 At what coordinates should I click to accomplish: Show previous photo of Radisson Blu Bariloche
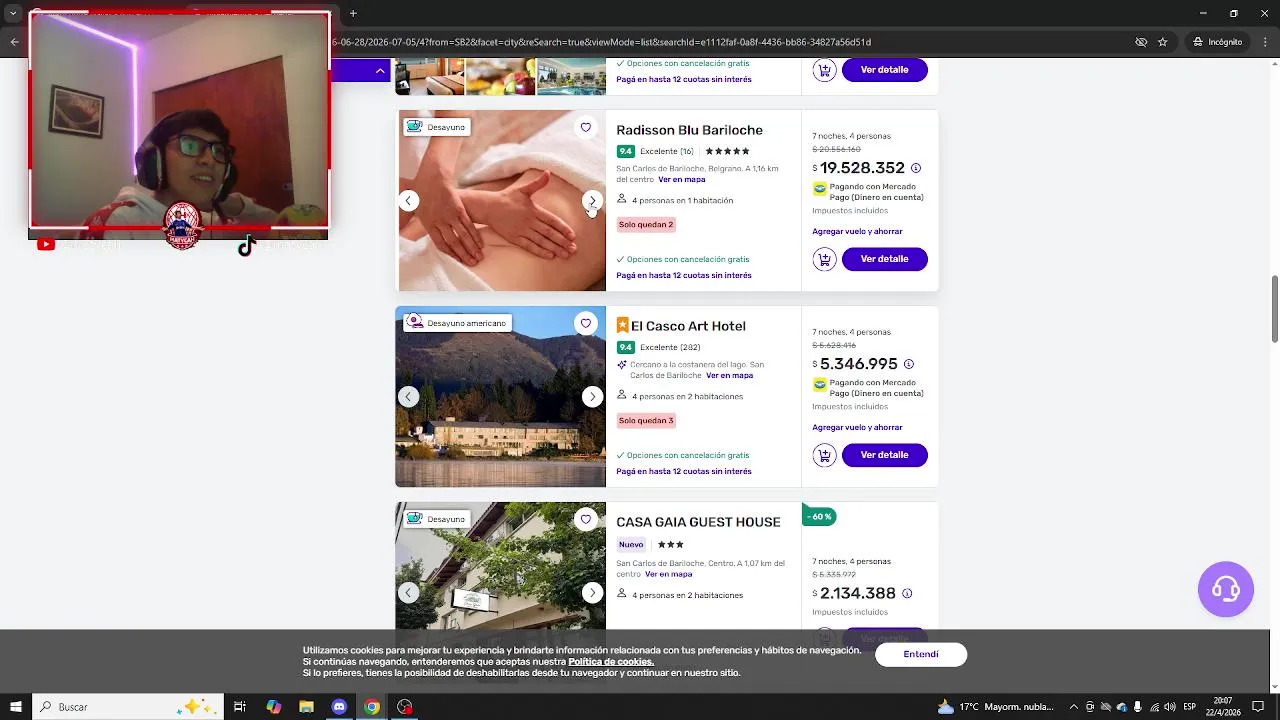(x=408, y=201)
